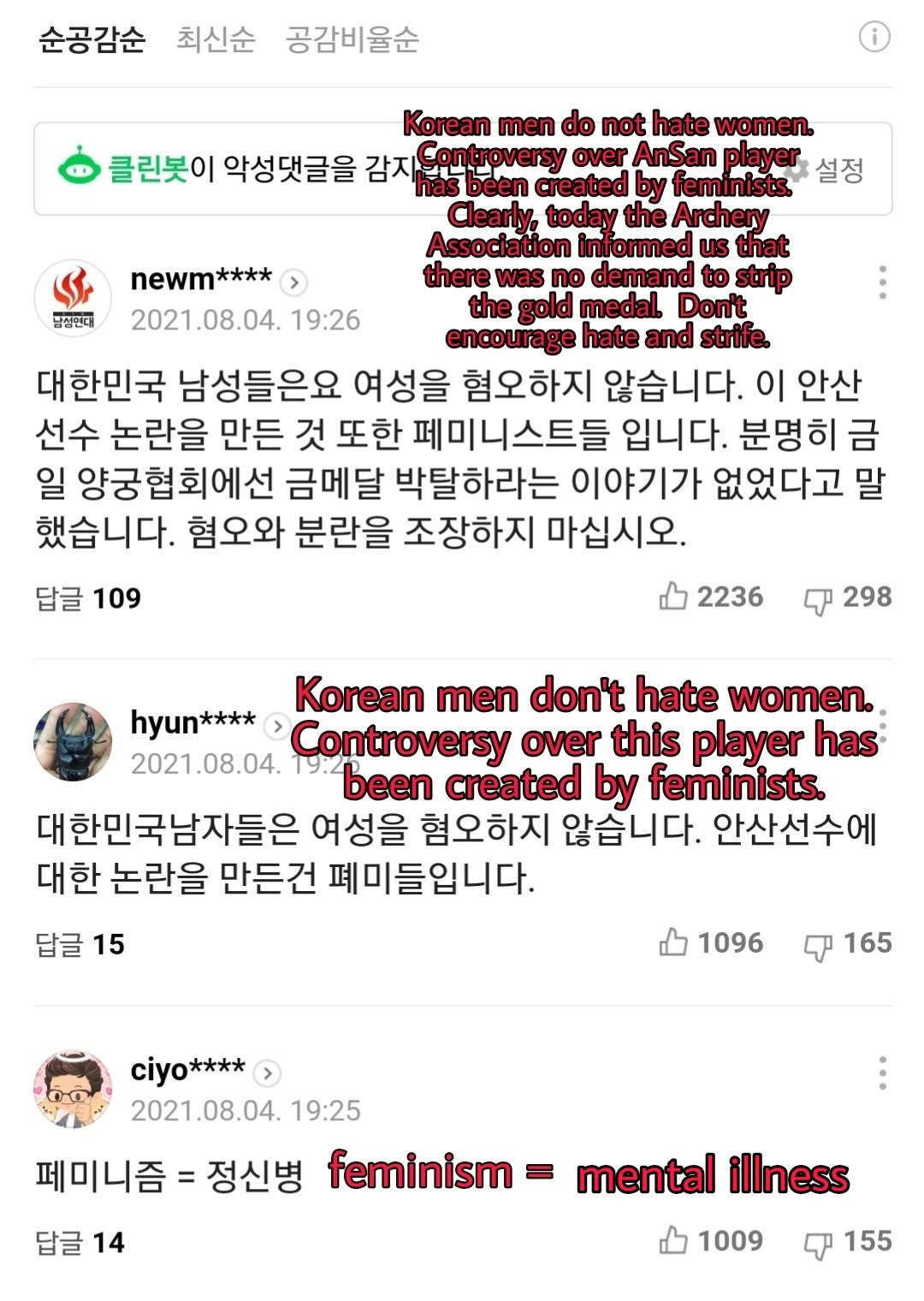Screen dimensions: 924x1301
Task: Open 설정 cleanbot settings
Action: click(x=825, y=169)
